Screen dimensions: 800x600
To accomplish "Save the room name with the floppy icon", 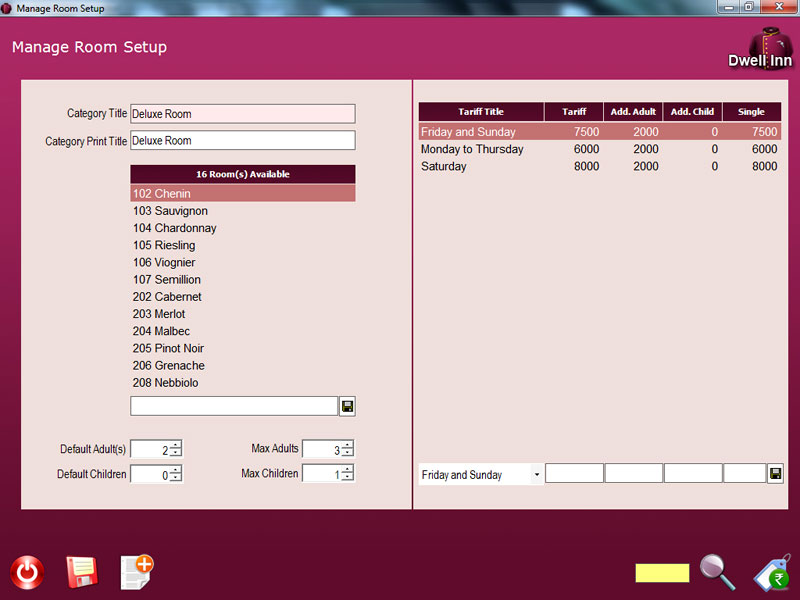I will 347,406.
